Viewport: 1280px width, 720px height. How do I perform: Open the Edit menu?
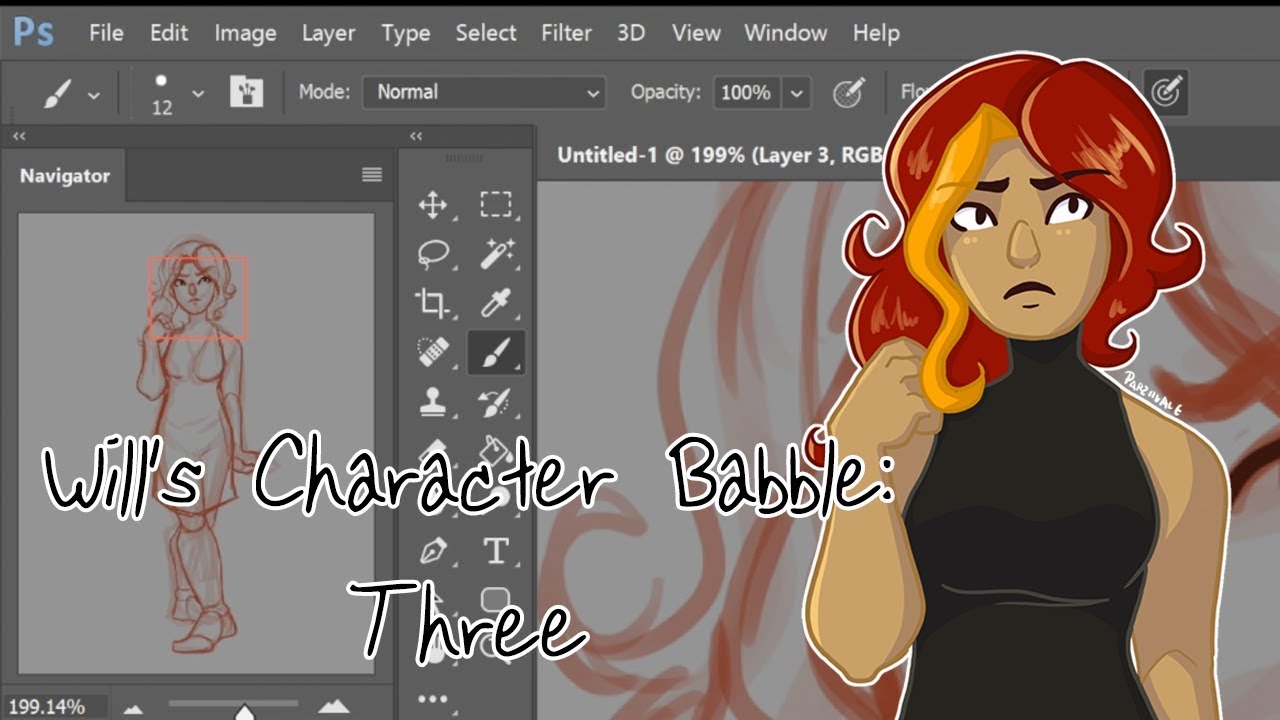[169, 33]
